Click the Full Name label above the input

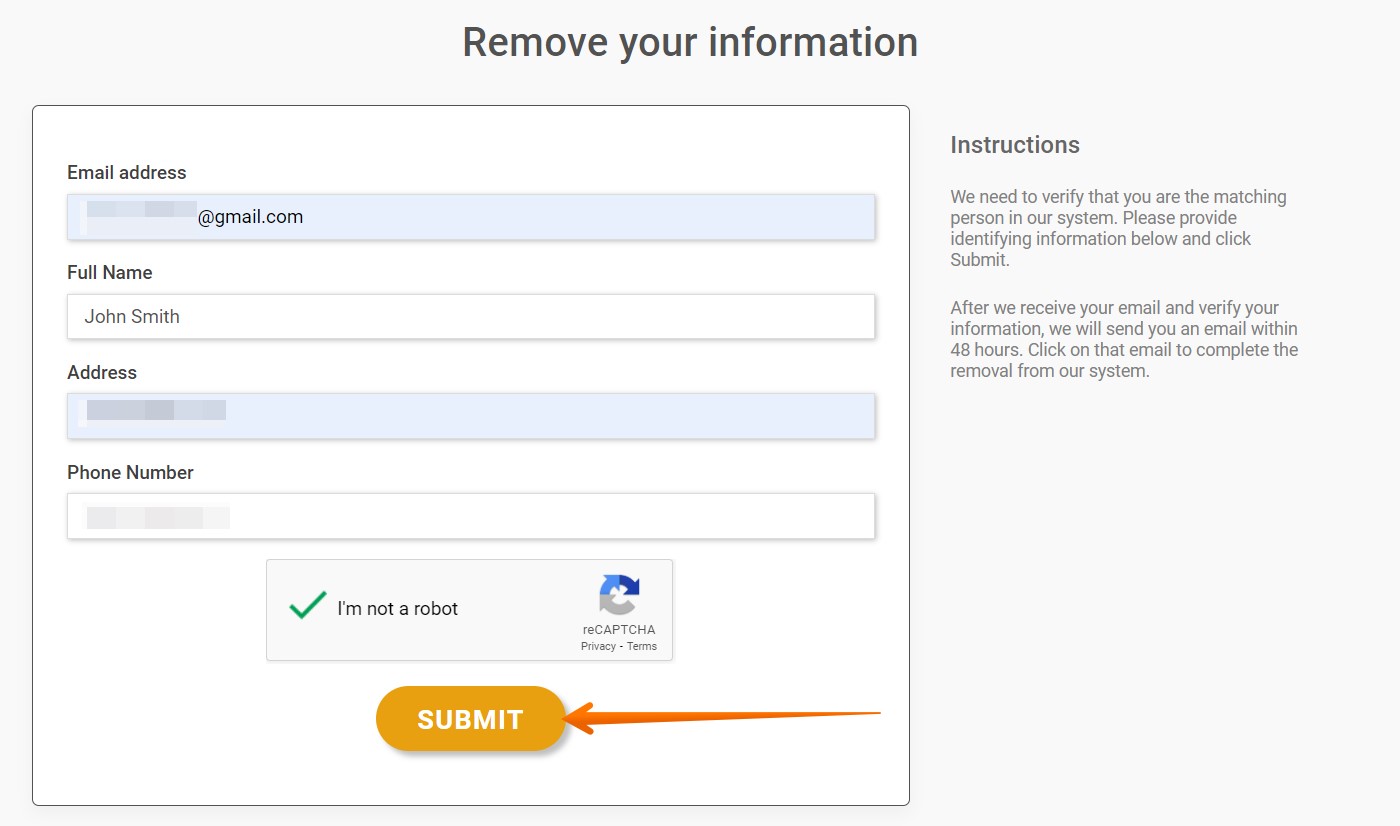[109, 272]
